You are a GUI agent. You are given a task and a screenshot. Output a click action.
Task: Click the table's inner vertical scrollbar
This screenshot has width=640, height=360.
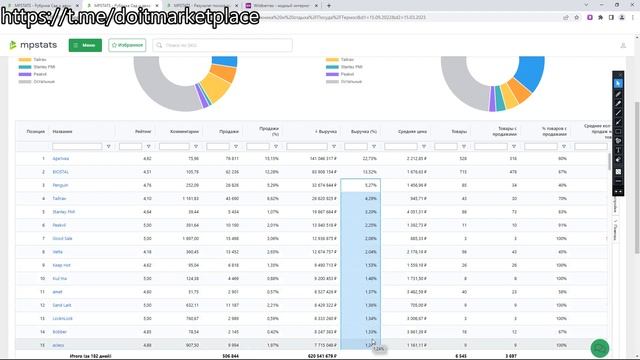pyautogui.click(x=610, y=161)
